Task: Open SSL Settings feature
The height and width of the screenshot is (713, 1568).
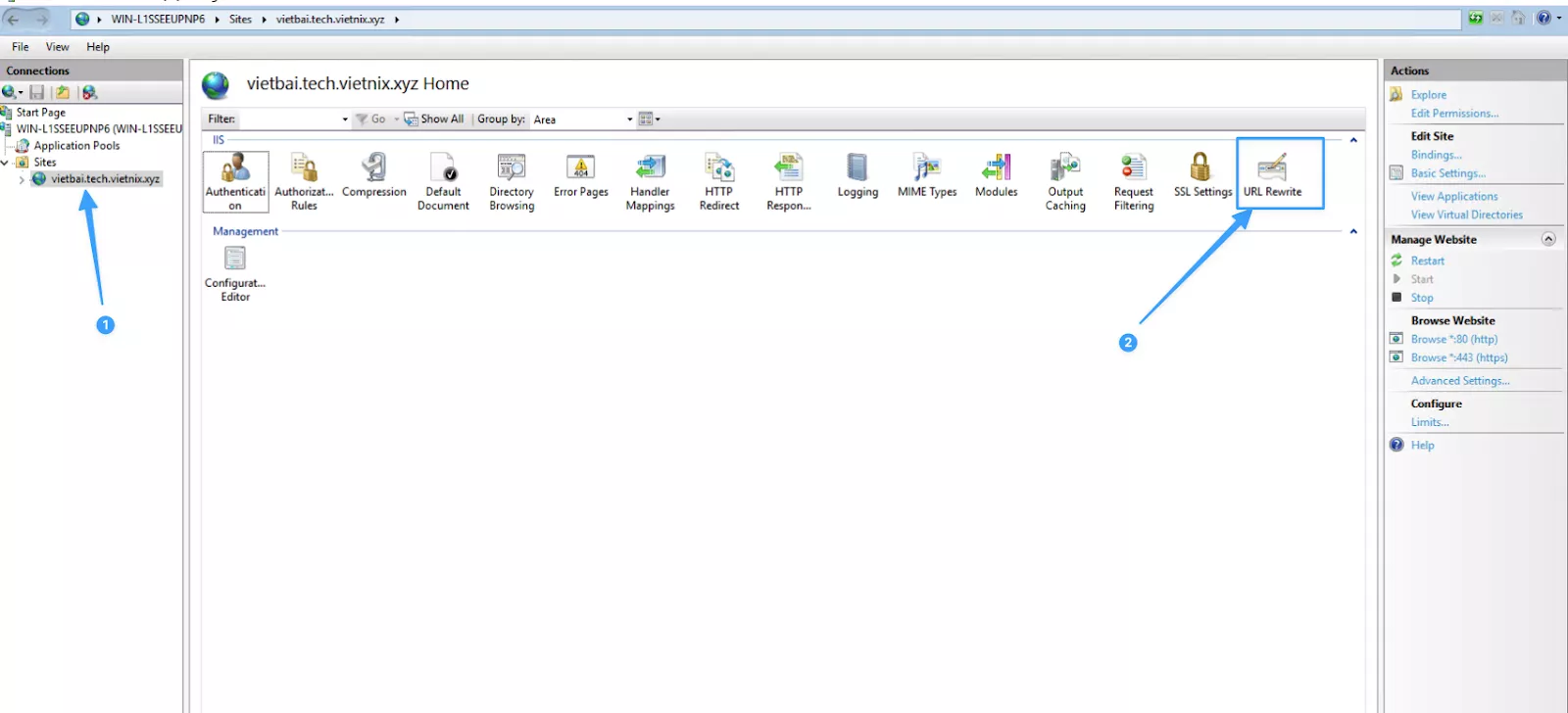Action: [1201, 175]
